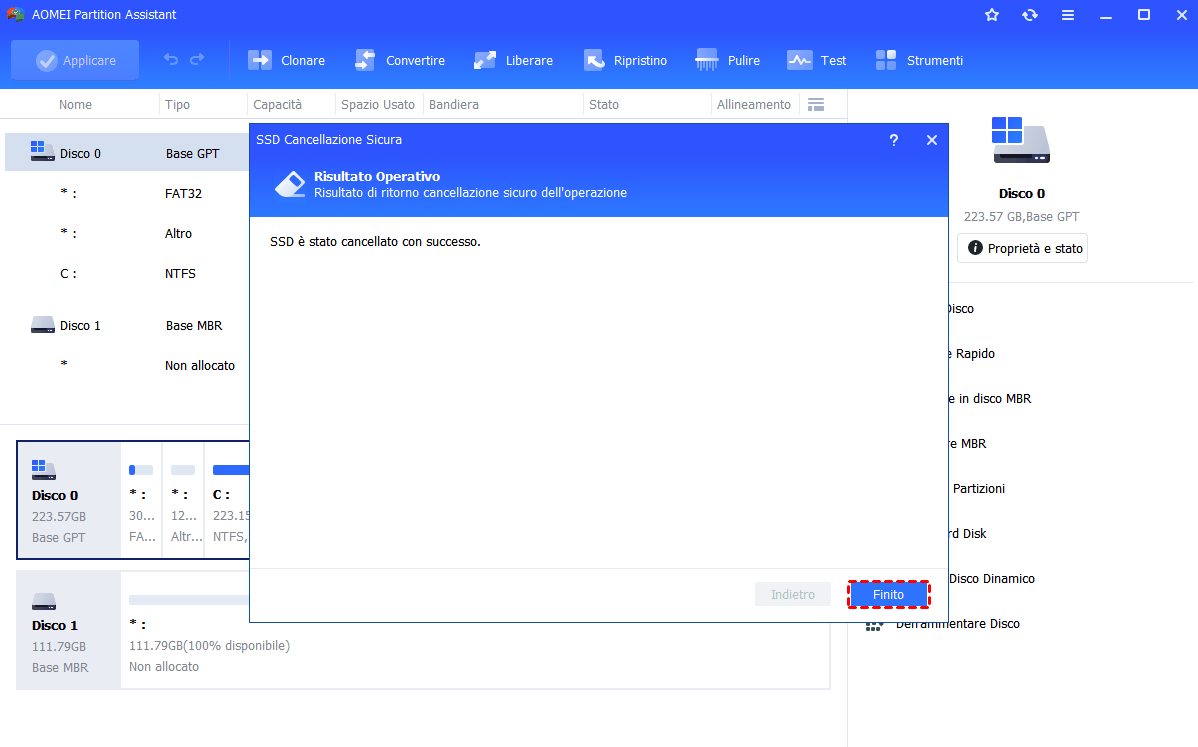
Task: Click Deframmentare Disco option
Action: pyautogui.click(x=957, y=624)
